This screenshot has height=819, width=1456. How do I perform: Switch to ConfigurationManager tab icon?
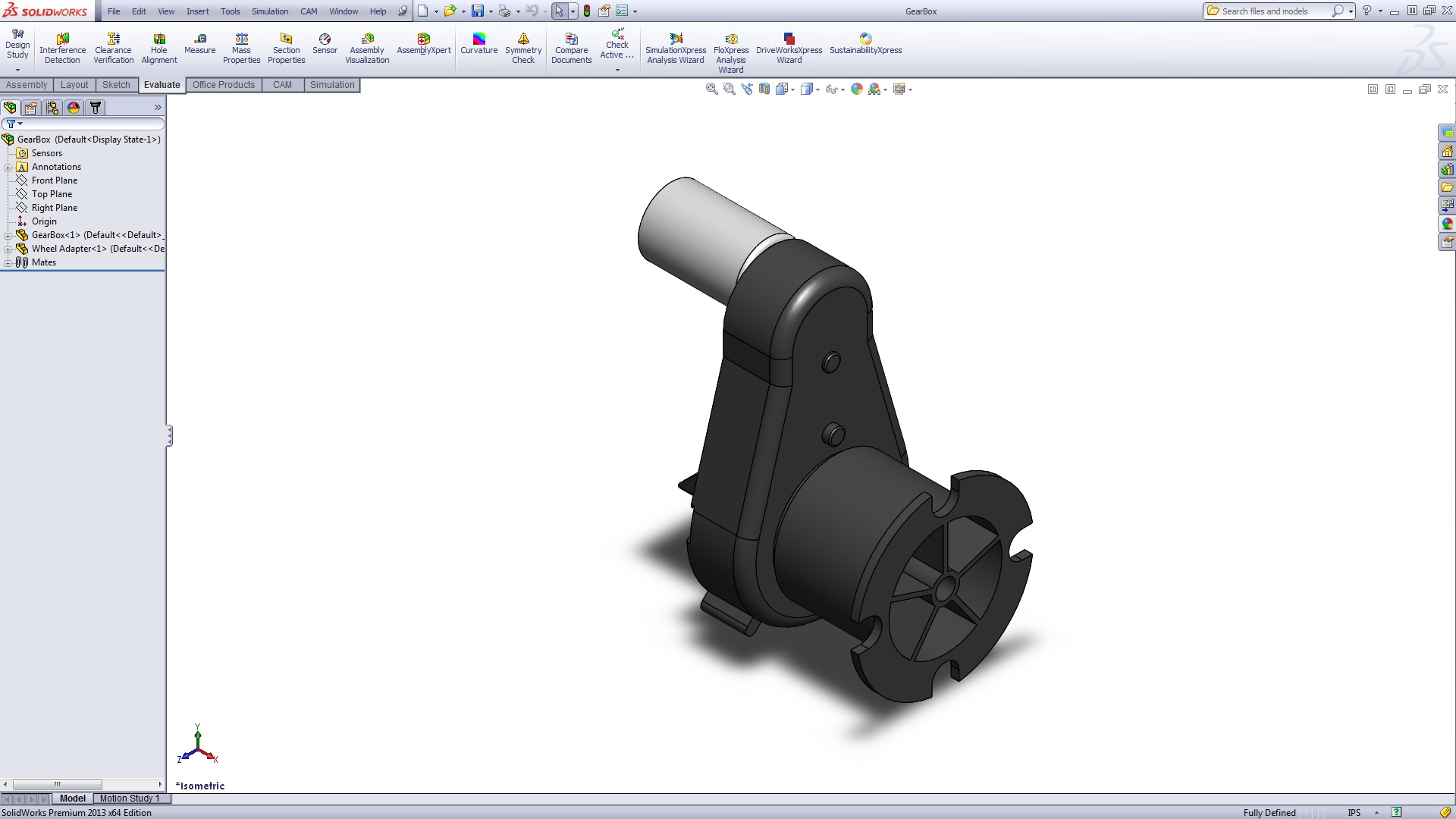52,108
